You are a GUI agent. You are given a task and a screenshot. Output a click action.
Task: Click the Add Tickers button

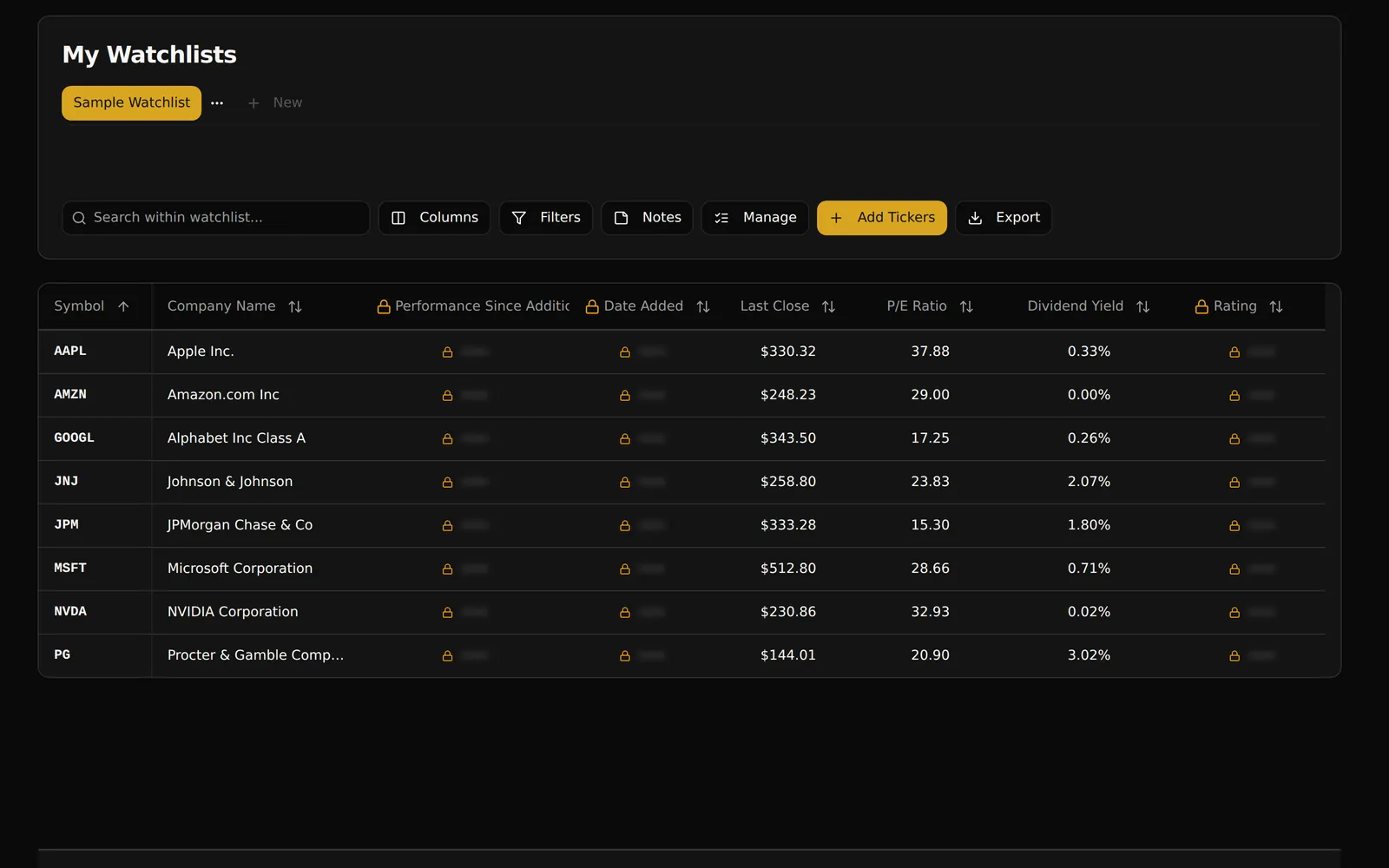(x=882, y=218)
